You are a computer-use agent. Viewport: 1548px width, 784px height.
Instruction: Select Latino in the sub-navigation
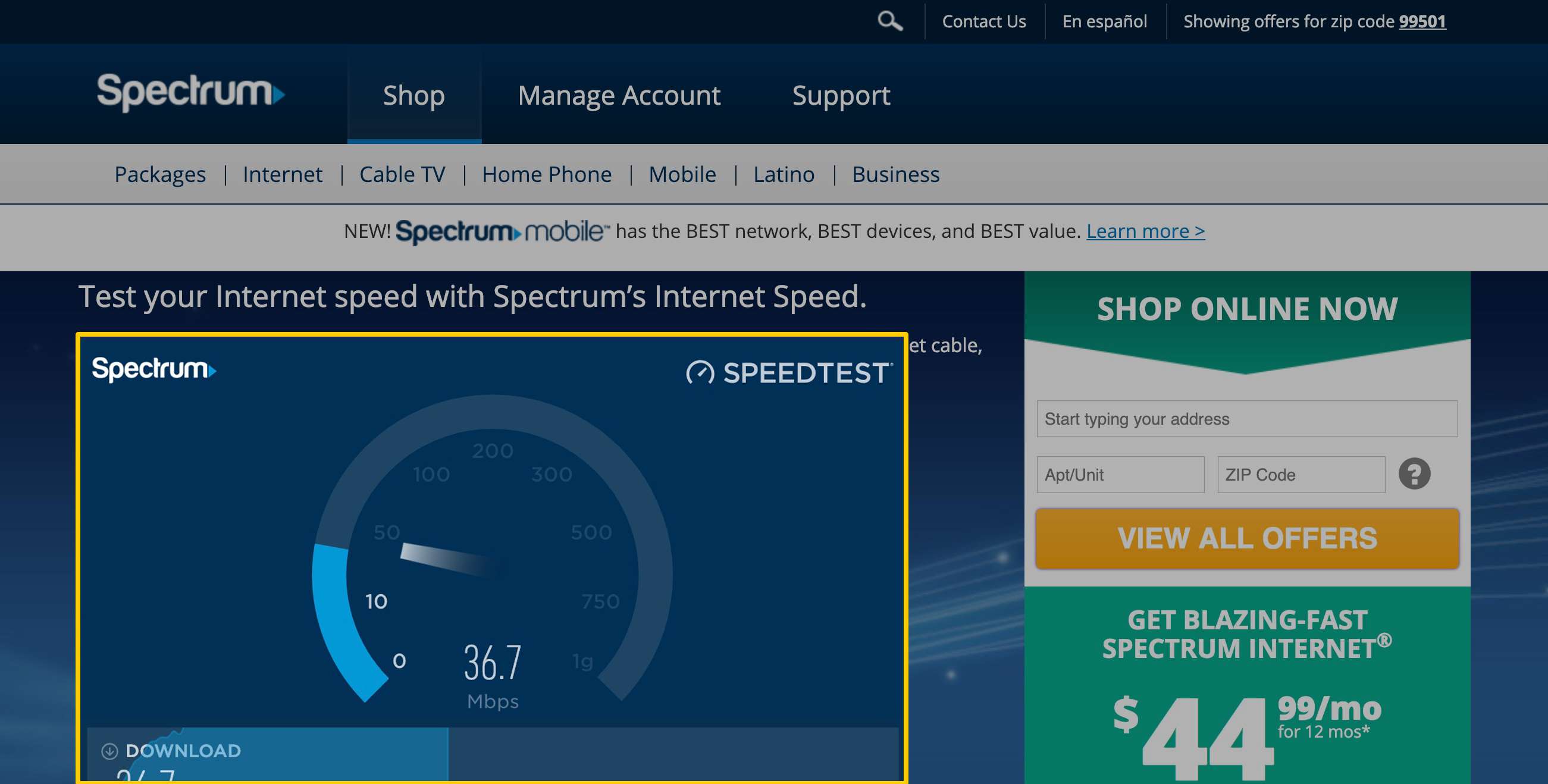[x=784, y=174]
